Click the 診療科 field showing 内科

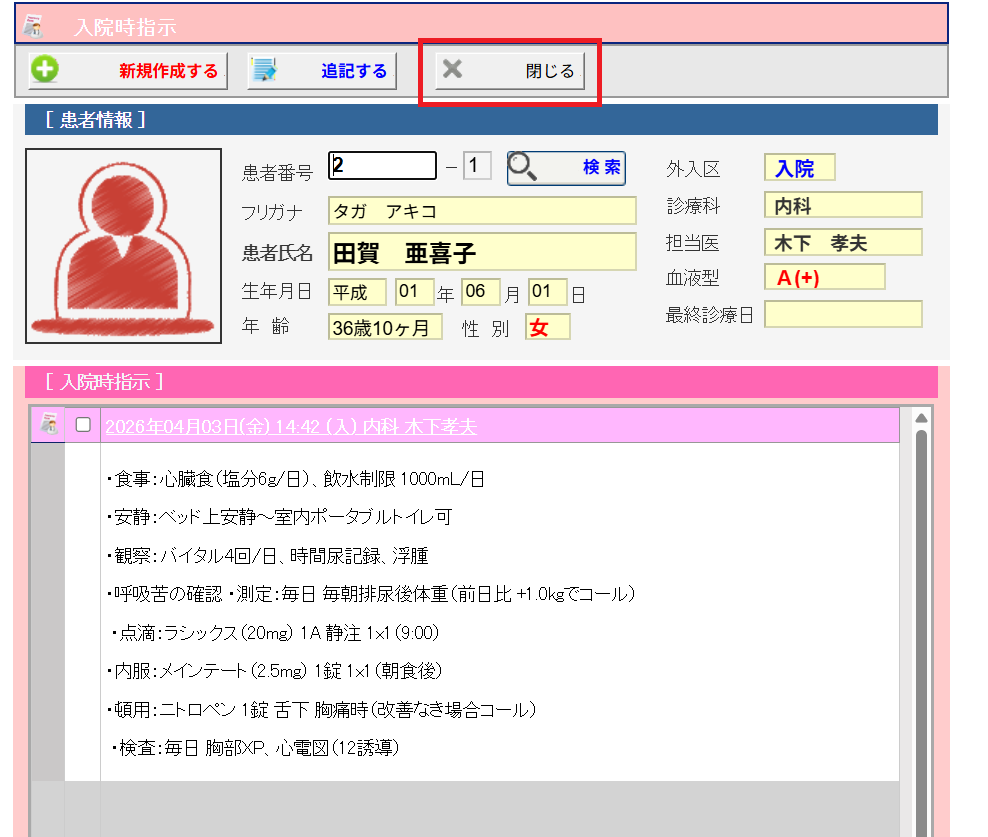point(842,206)
